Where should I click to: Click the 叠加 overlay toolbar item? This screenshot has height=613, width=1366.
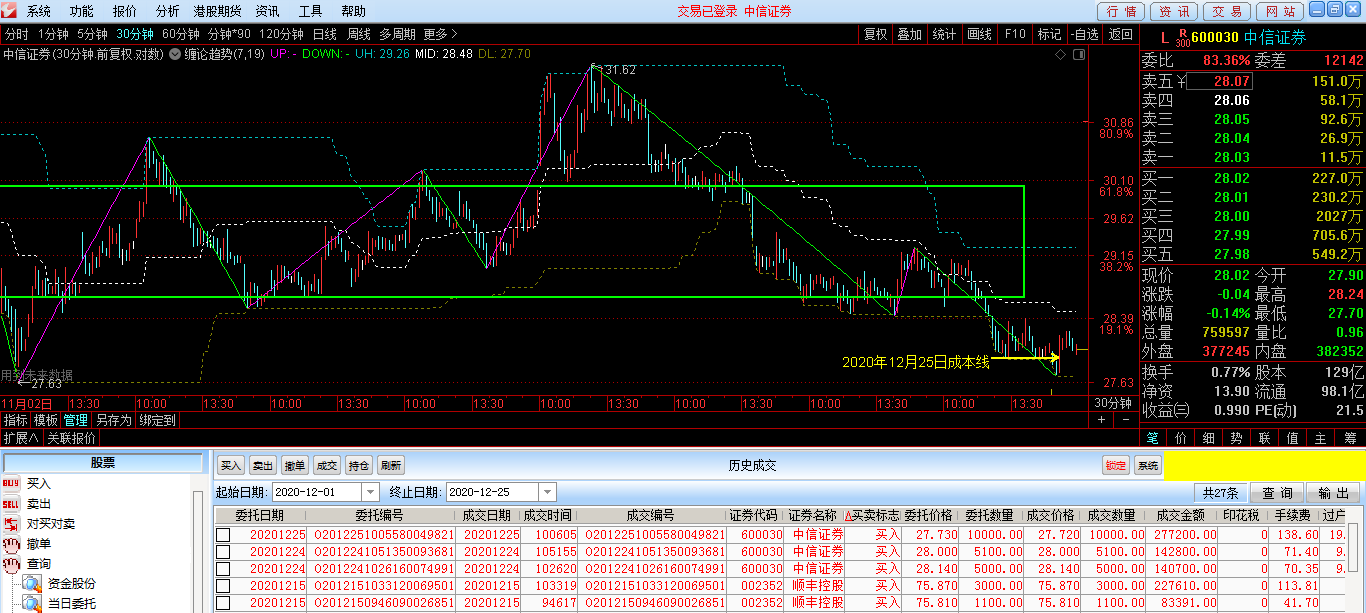pyautogui.click(x=909, y=34)
